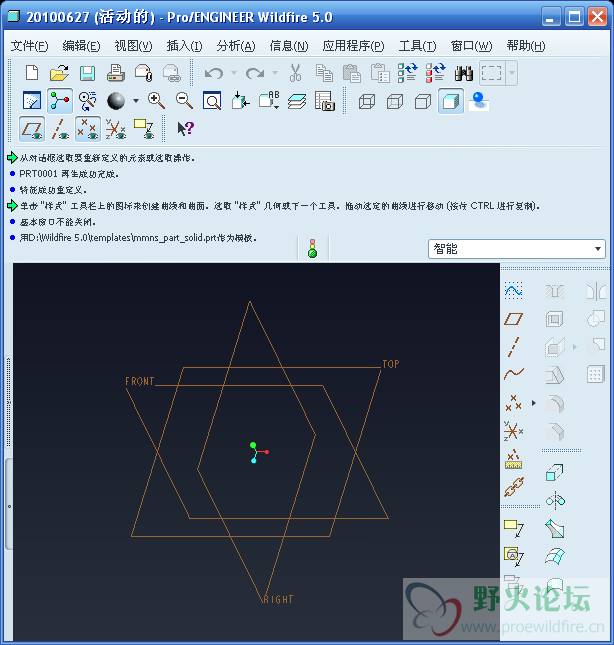This screenshot has width=614, height=645.
Task: Open an existing file via the folder icon
Action: tap(59, 73)
